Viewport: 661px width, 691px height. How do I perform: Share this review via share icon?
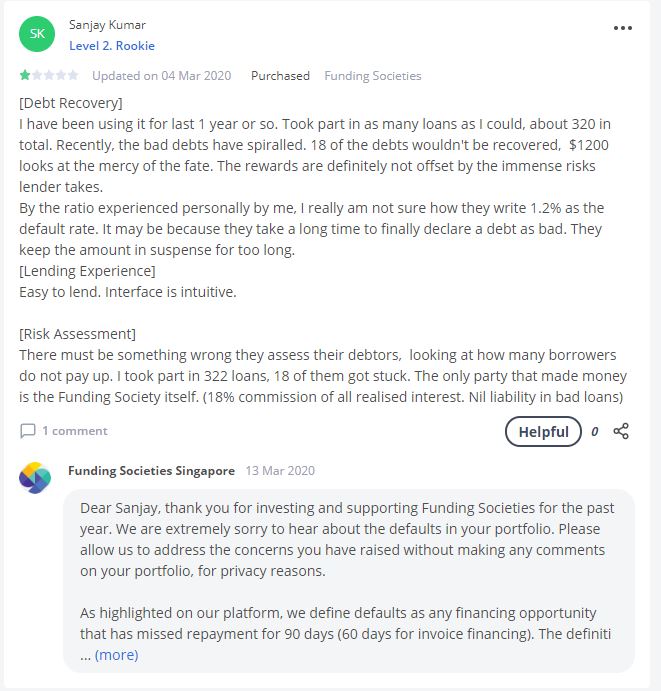(621, 431)
